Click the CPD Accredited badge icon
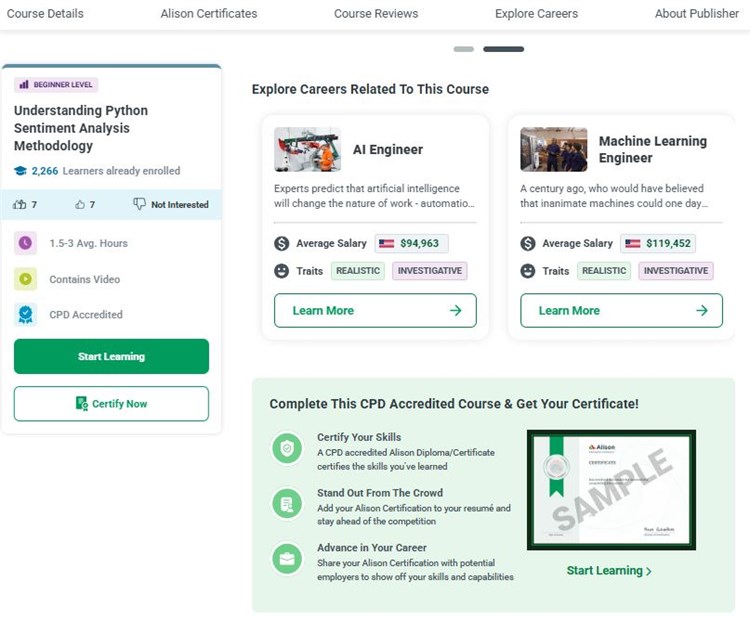 (x=25, y=314)
